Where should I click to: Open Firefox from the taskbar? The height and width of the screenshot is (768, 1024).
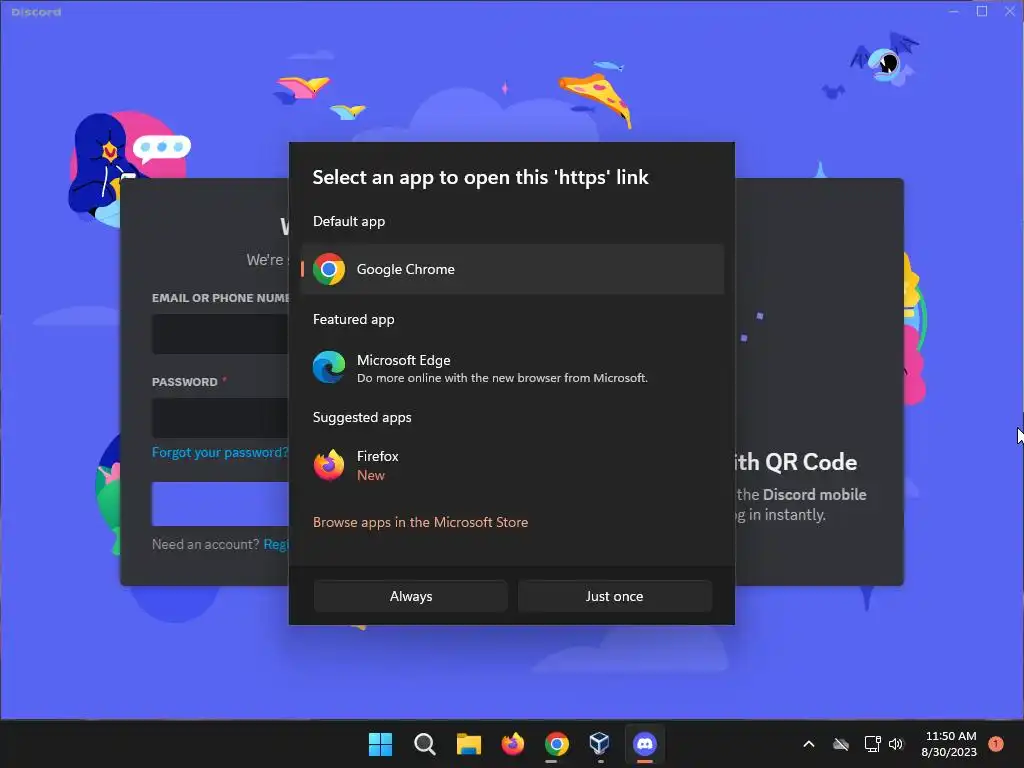[513, 744]
